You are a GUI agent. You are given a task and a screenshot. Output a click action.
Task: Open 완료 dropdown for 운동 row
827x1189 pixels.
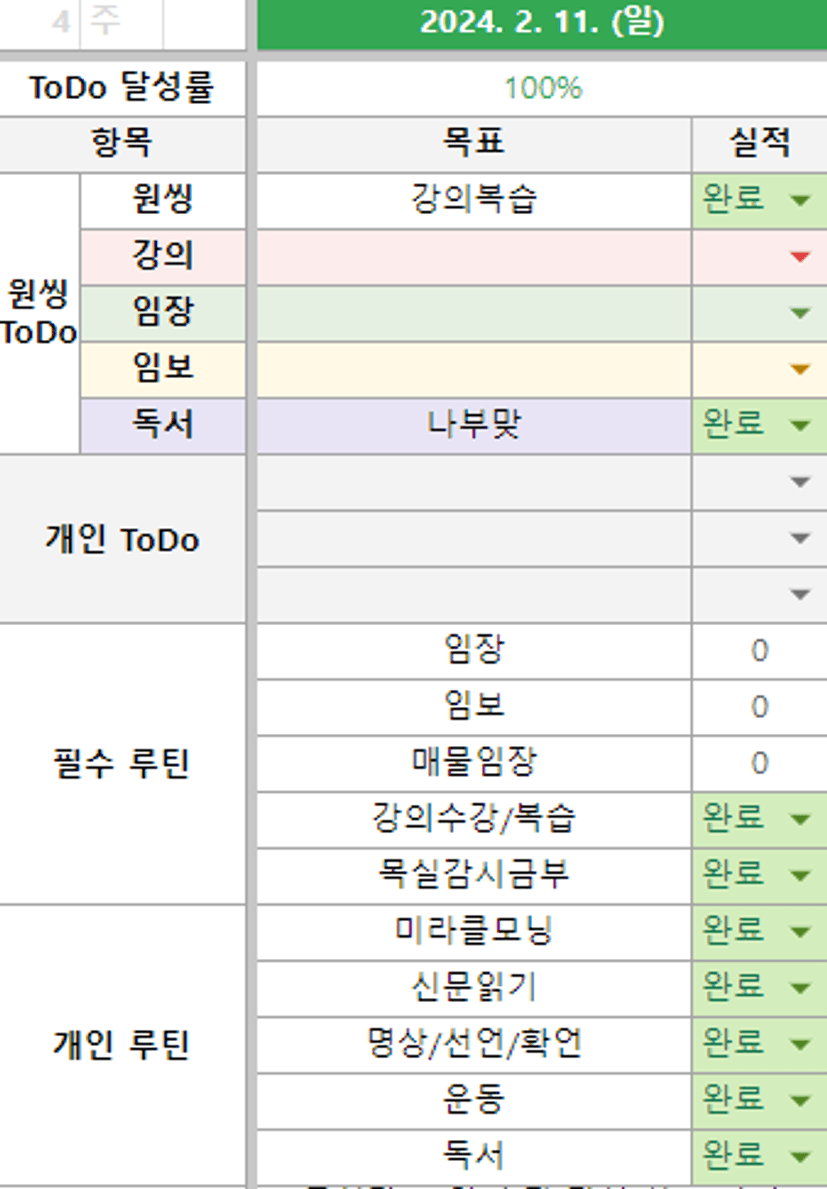(x=799, y=1100)
